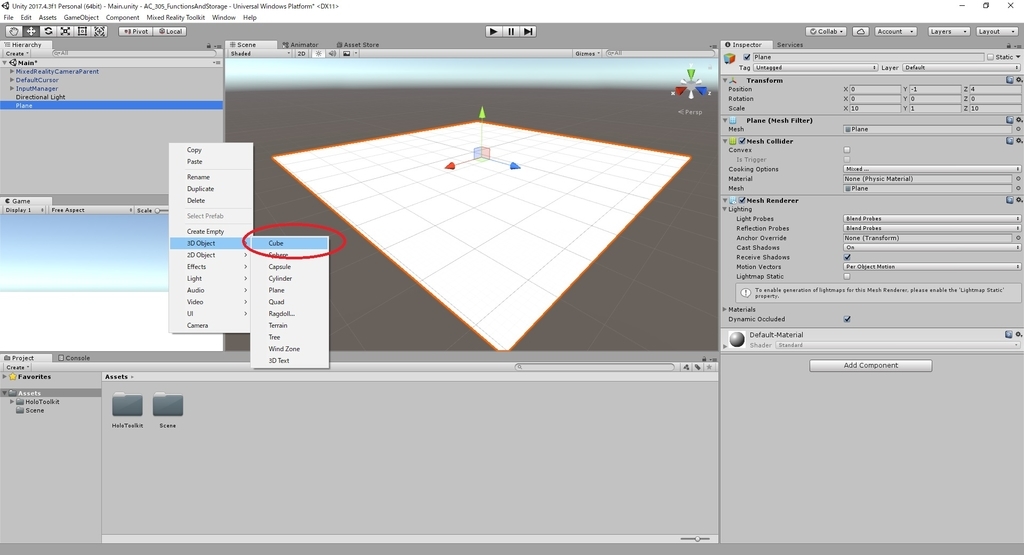Toggle Dynamic Occluded checkbox

[x=847, y=319]
